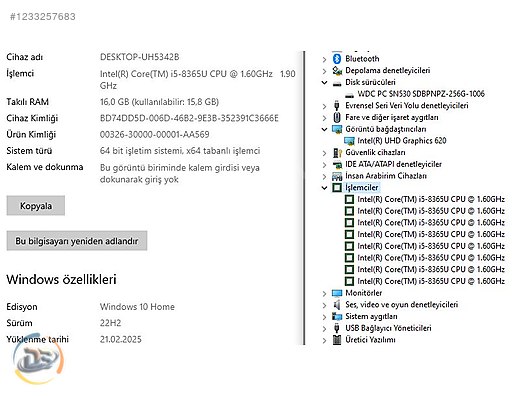528x396 pixels.
Task: Select the Bluetooth tree label
Action: pos(362,59)
